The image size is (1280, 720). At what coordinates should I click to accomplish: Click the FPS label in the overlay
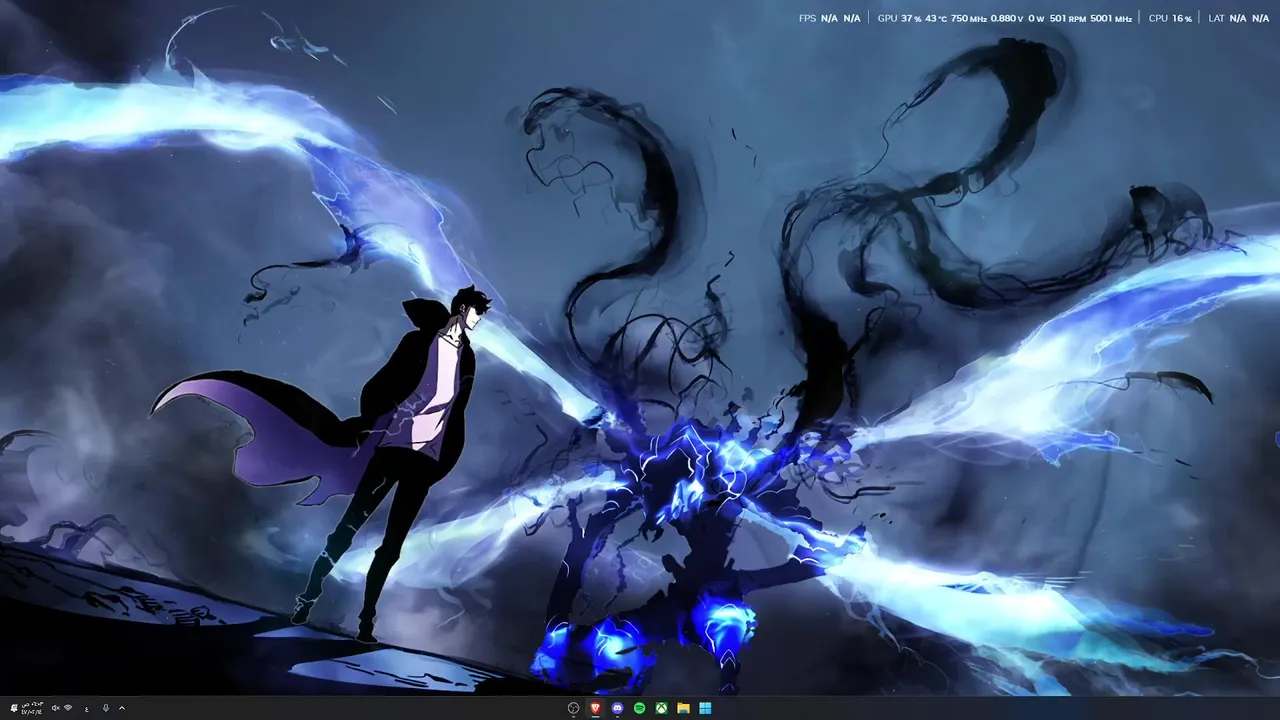[x=807, y=18]
